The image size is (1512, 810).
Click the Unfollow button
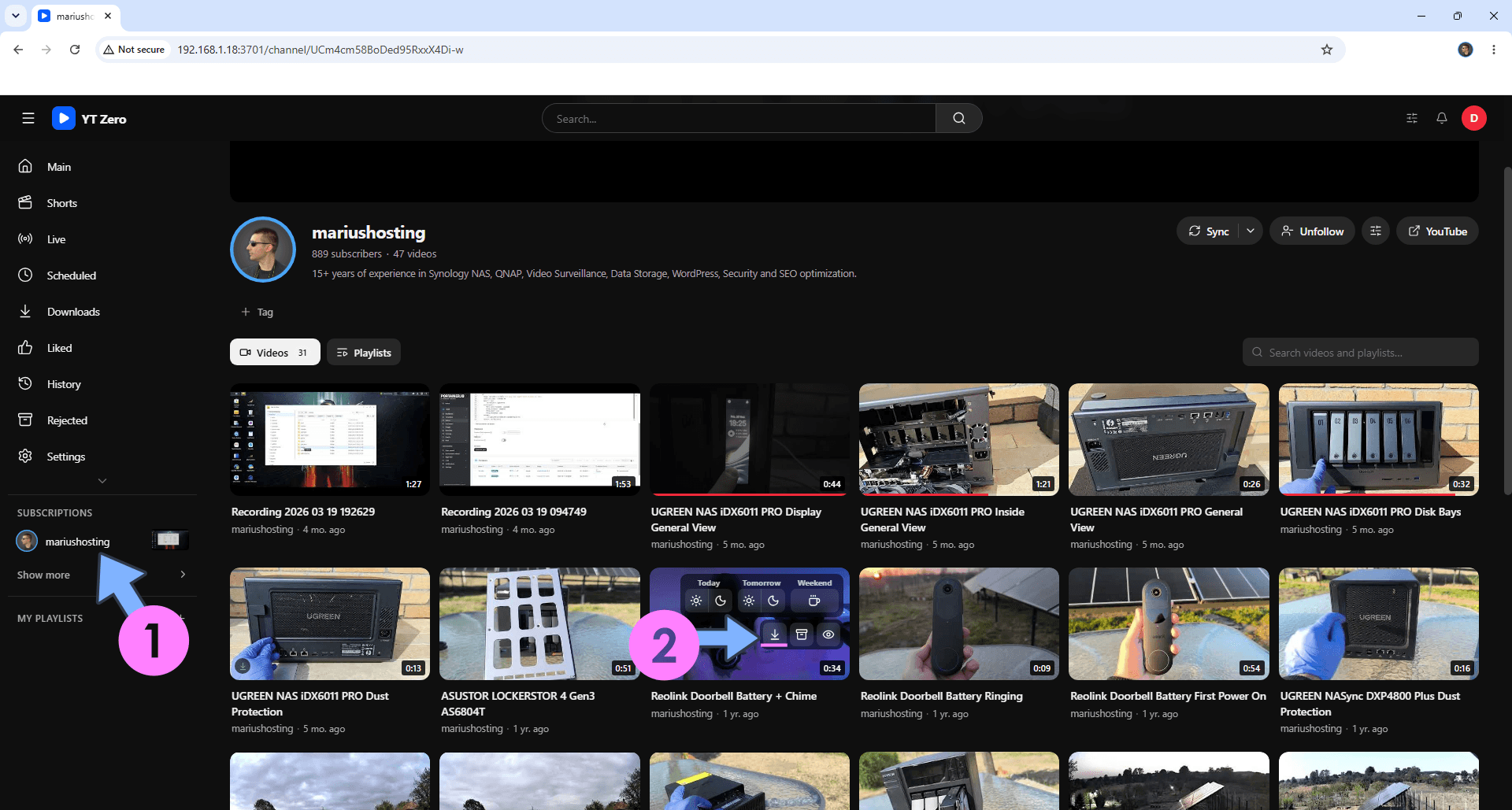pos(1312,231)
